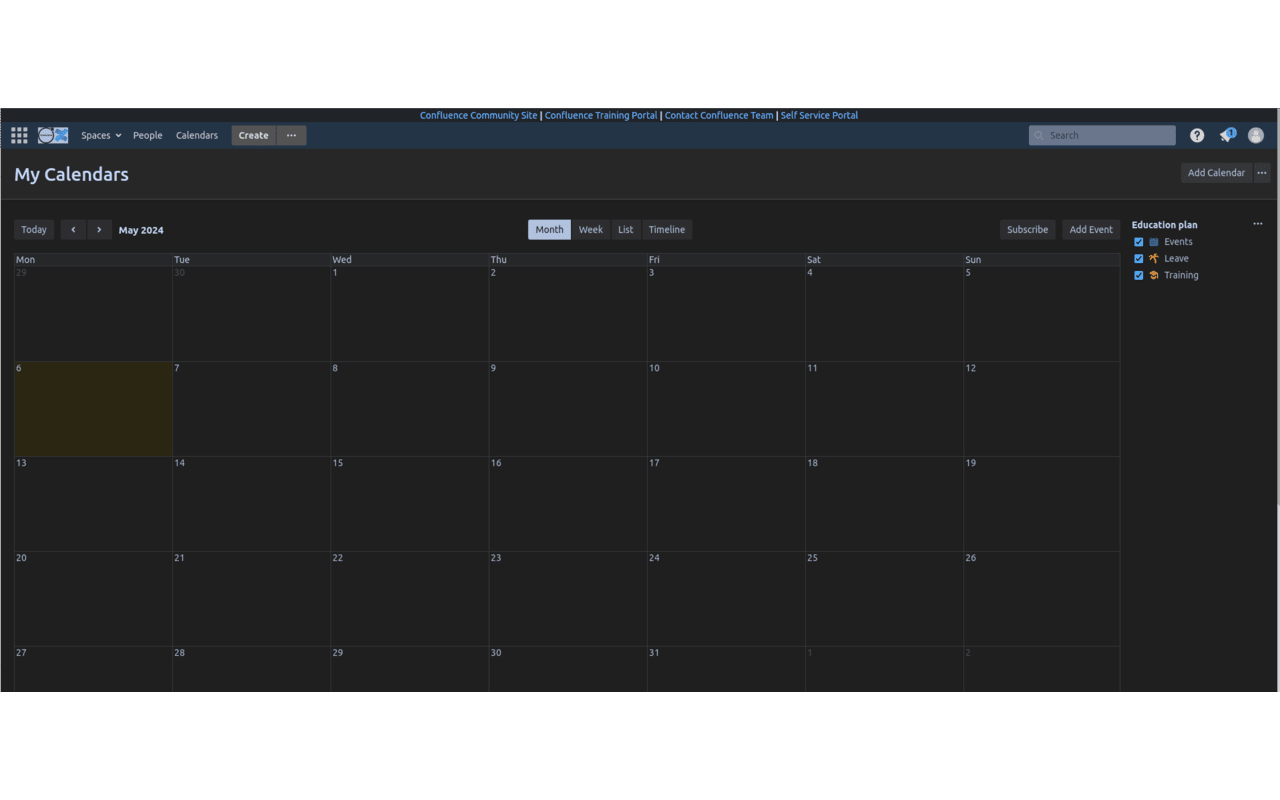Switch to Month view
The image size is (1280, 800).
(549, 230)
